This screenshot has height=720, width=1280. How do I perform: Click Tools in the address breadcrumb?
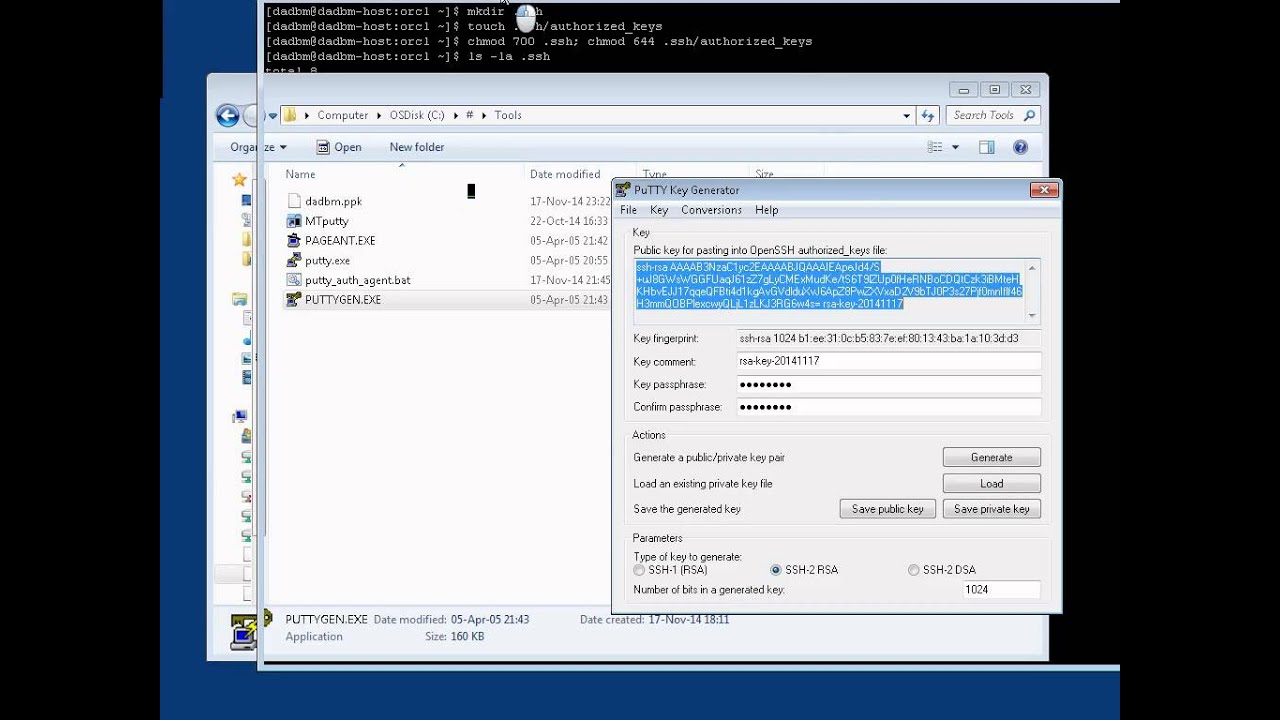[x=508, y=115]
